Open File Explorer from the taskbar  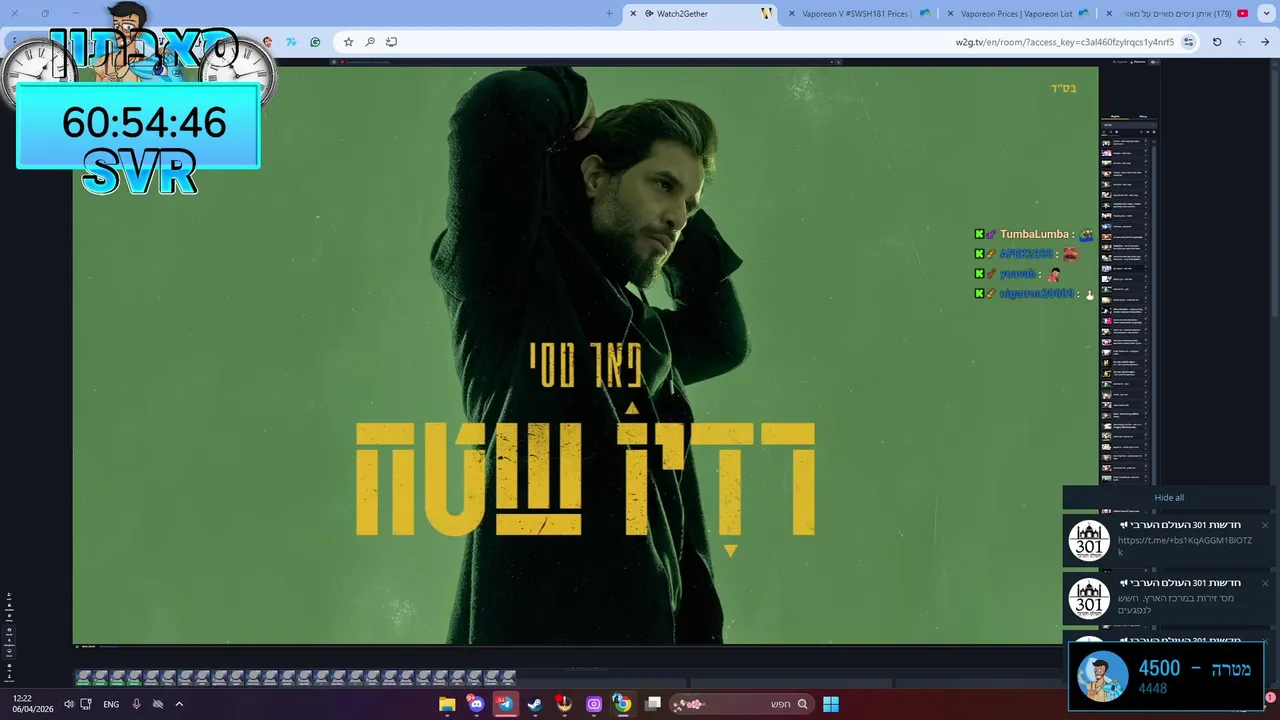(447, 704)
